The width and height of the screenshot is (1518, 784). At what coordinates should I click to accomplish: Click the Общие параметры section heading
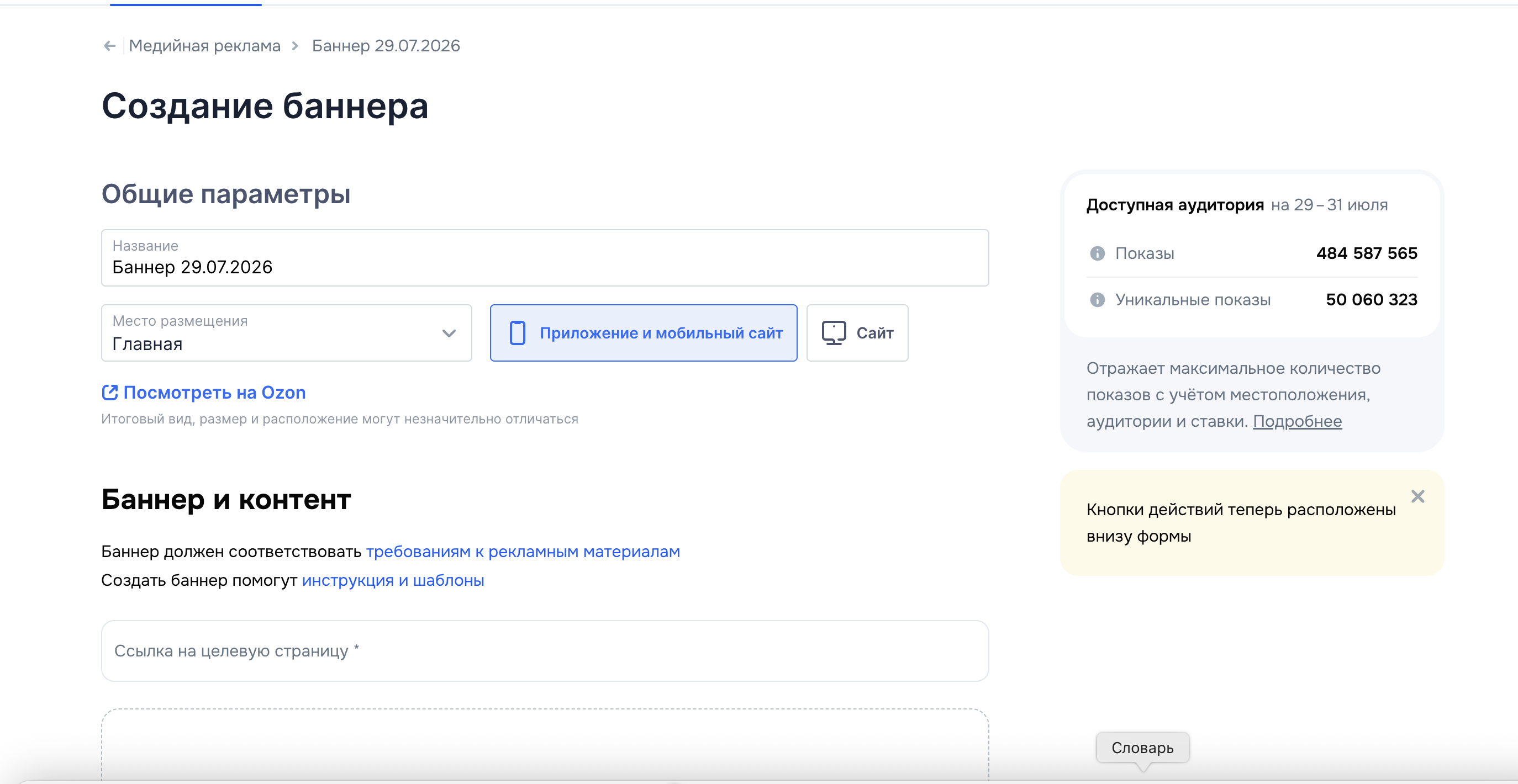point(226,194)
